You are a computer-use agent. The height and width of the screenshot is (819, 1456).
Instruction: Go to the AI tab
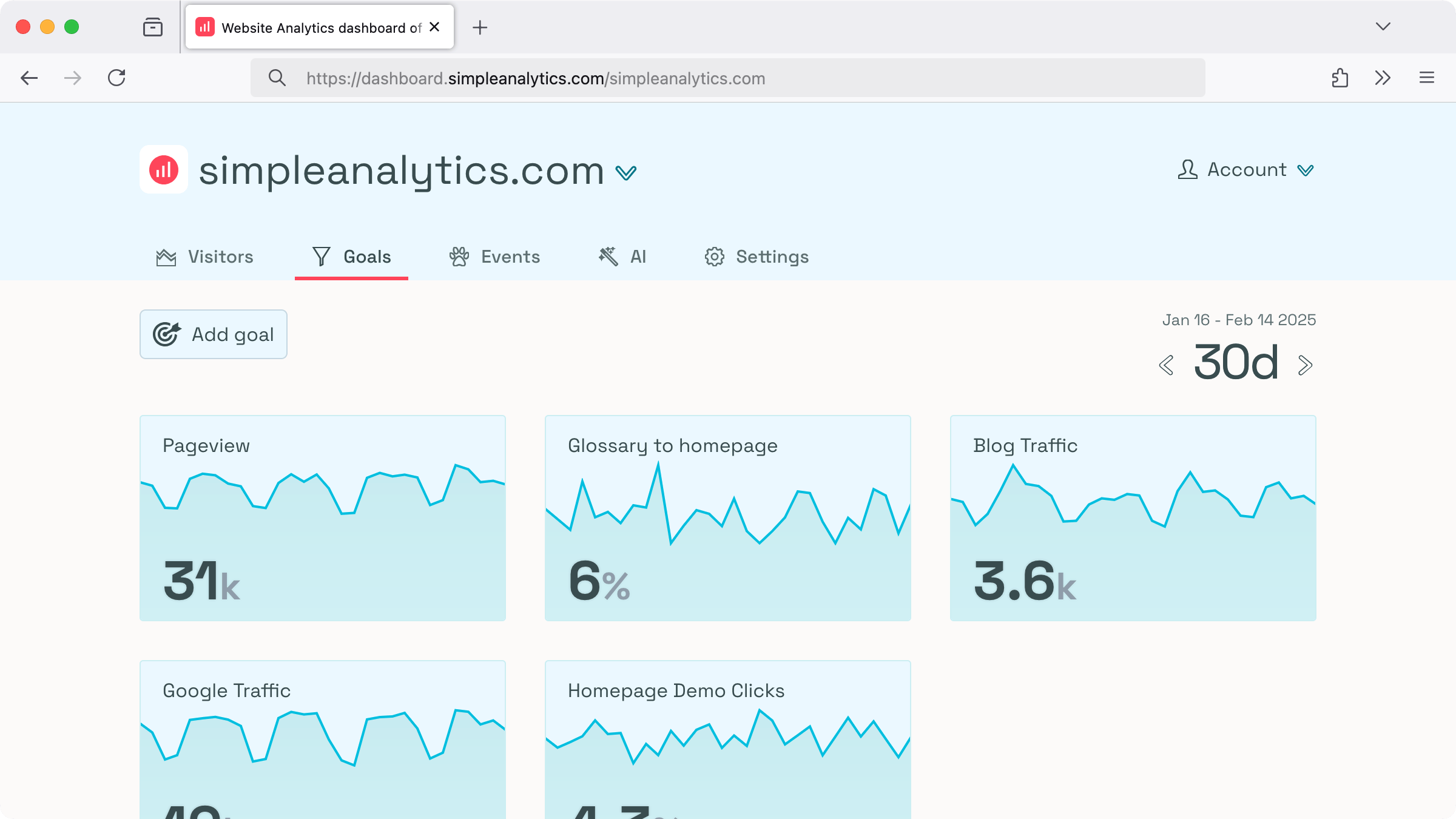pos(622,257)
